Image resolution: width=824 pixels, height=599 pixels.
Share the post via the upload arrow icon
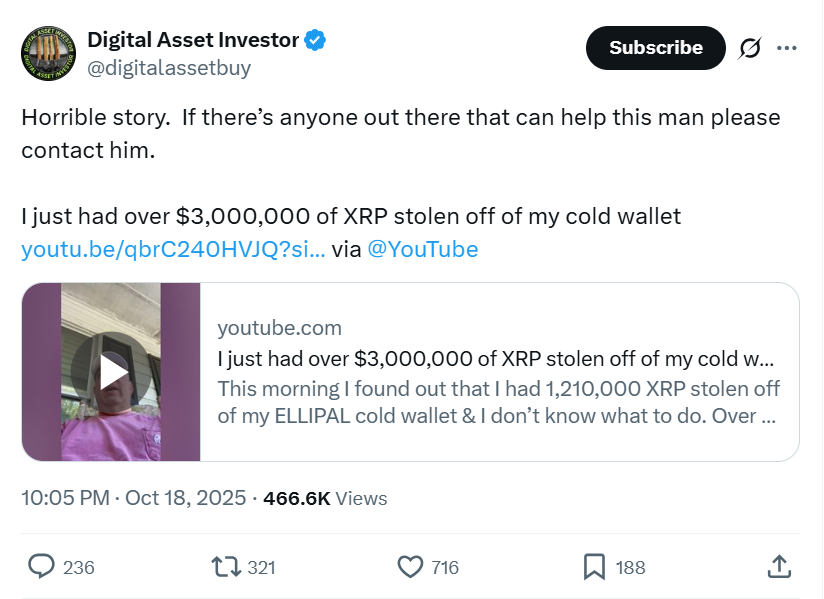[780, 567]
